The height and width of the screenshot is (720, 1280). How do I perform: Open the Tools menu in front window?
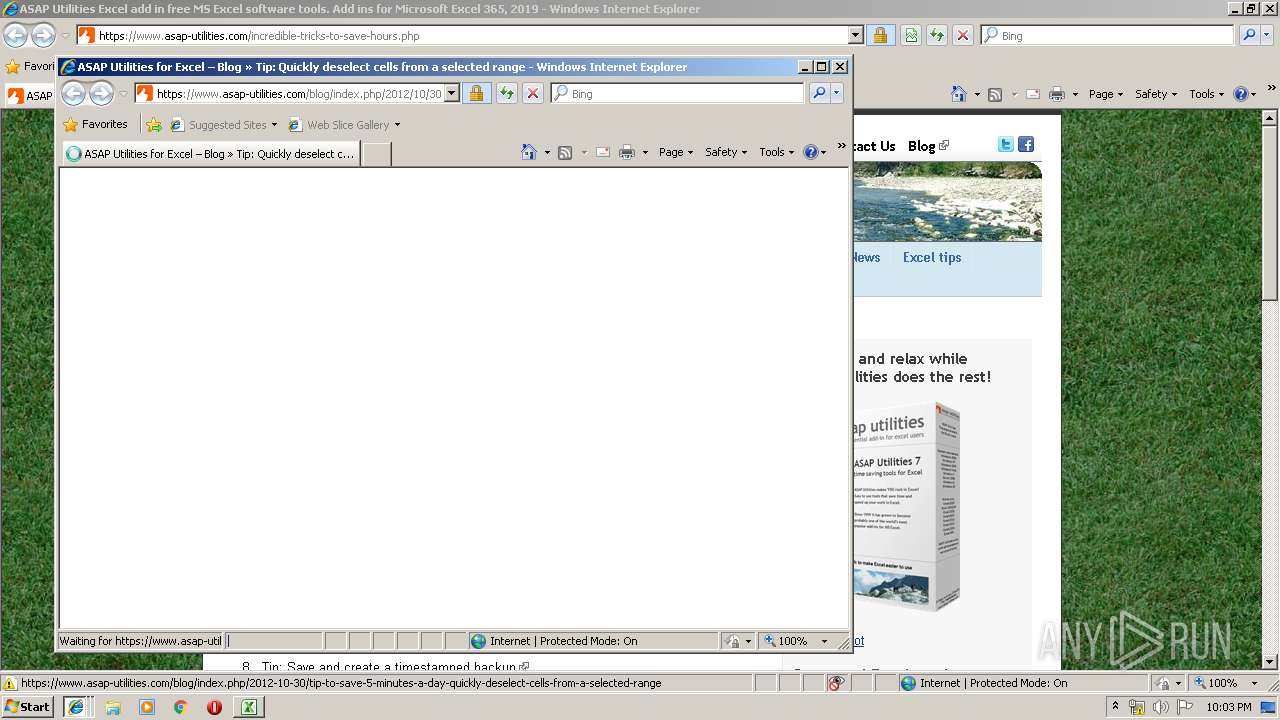coord(777,152)
